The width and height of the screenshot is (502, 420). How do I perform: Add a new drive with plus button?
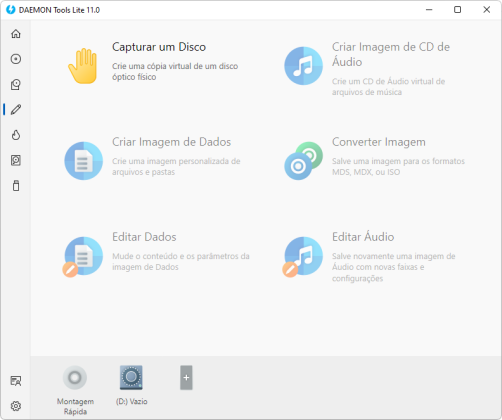[186, 378]
